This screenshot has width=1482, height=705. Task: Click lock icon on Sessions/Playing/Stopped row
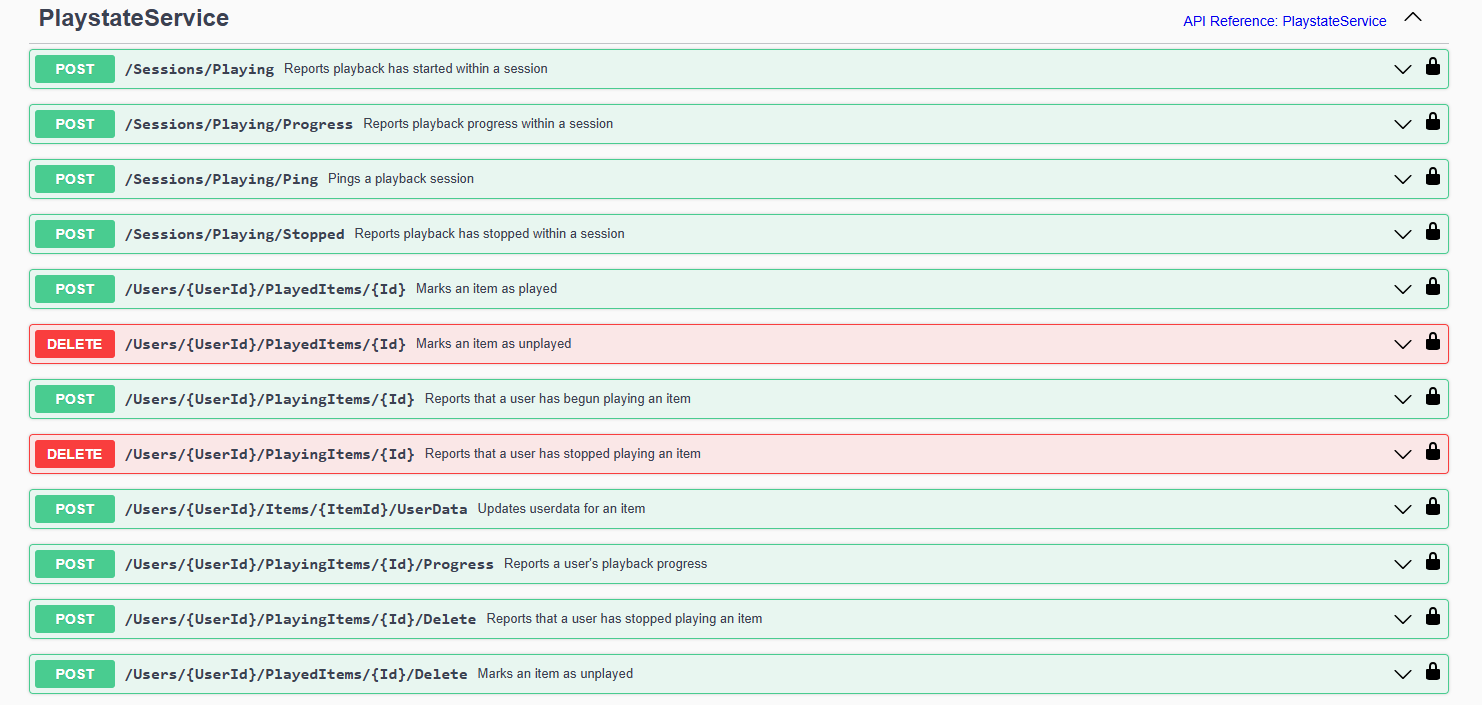[1432, 233]
